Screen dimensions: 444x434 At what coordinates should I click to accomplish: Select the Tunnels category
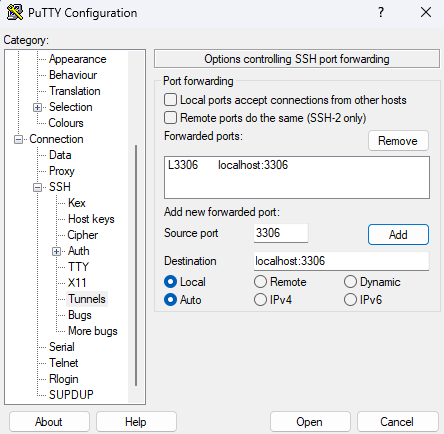87,299
